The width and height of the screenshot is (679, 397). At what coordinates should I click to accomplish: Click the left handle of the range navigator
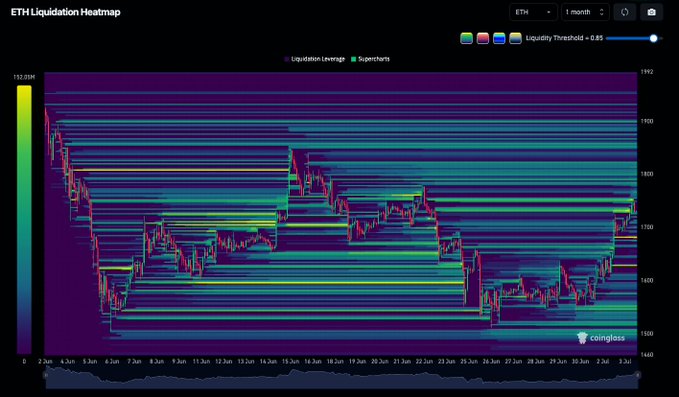pos(45,375)
